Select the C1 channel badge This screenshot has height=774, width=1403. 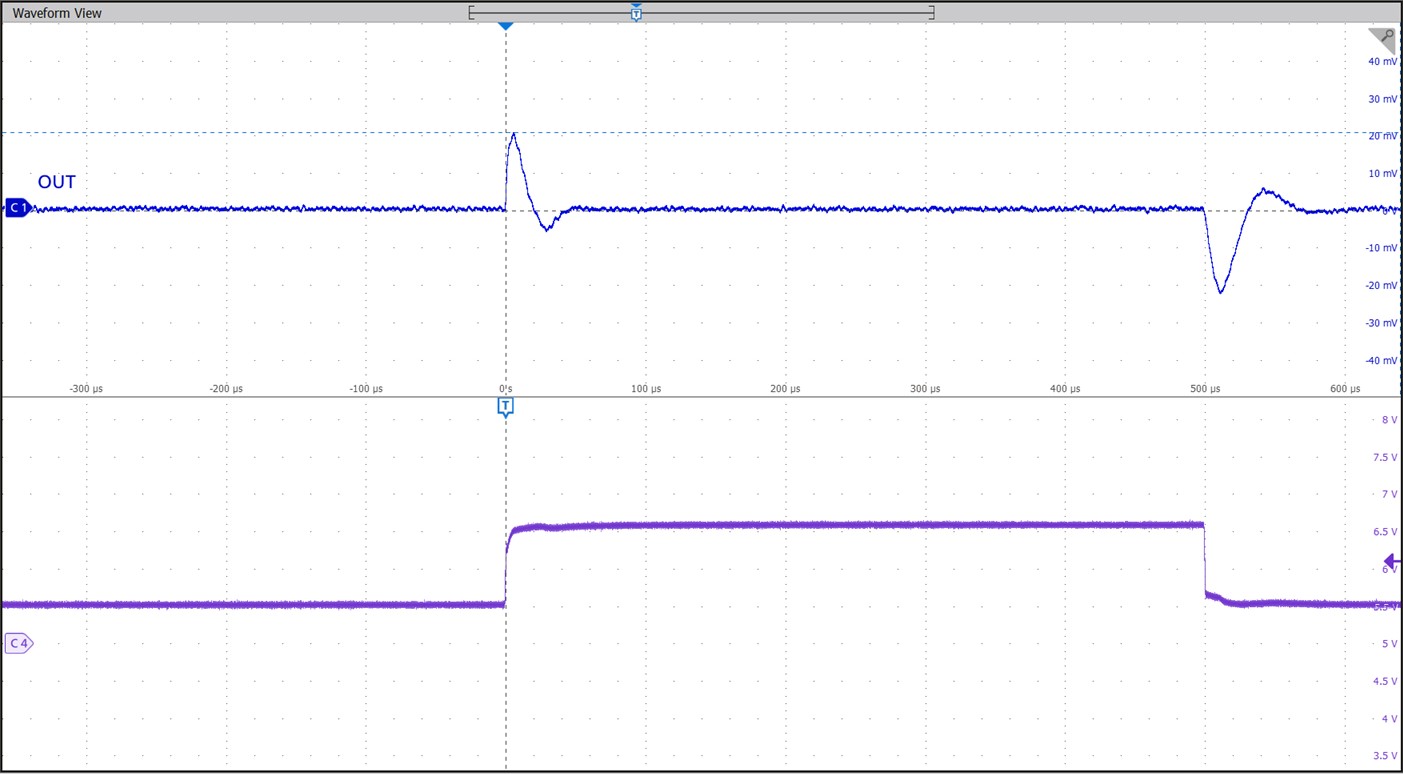[18, 208]
